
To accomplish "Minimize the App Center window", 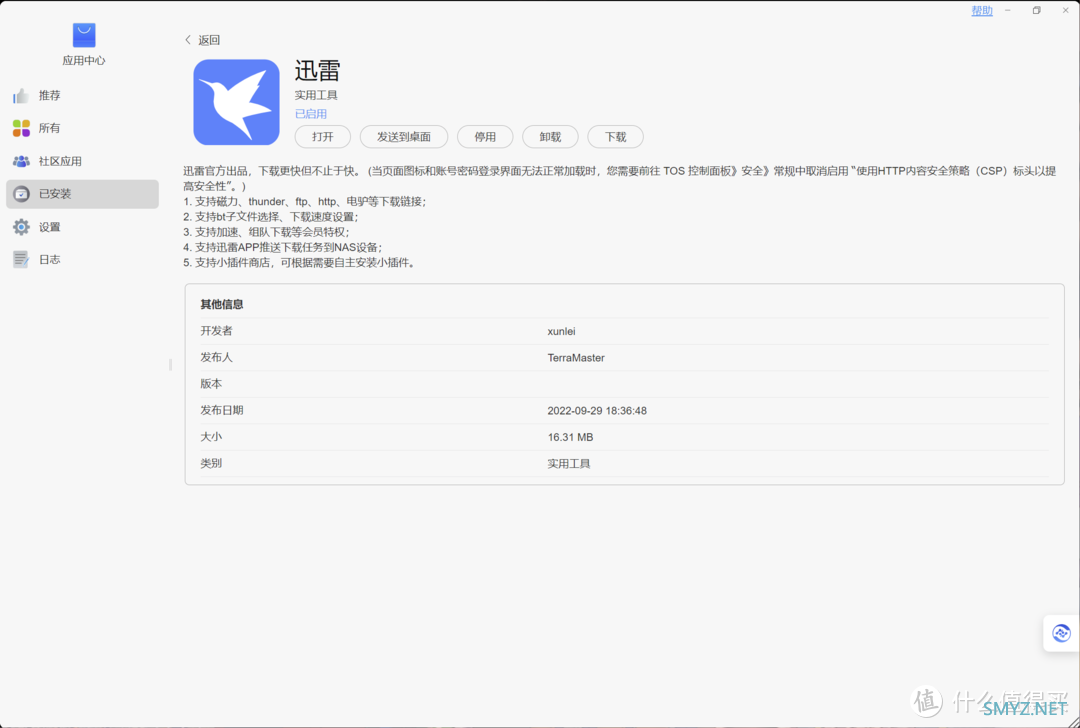I will click(1007, 10).
